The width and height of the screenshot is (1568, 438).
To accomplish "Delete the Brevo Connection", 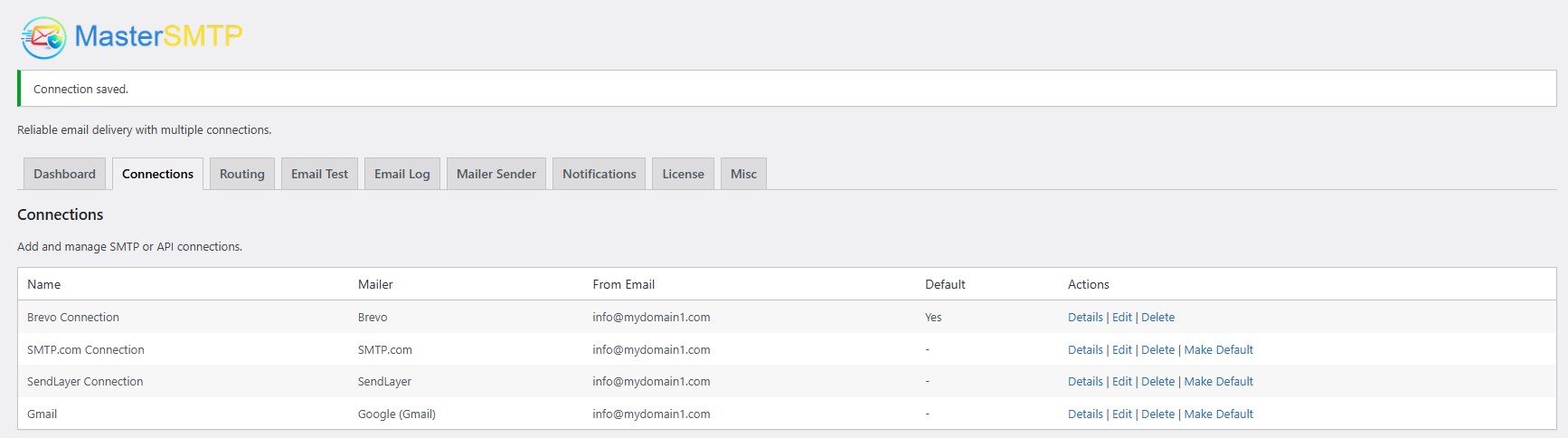I will click(x=1157, y=318).
